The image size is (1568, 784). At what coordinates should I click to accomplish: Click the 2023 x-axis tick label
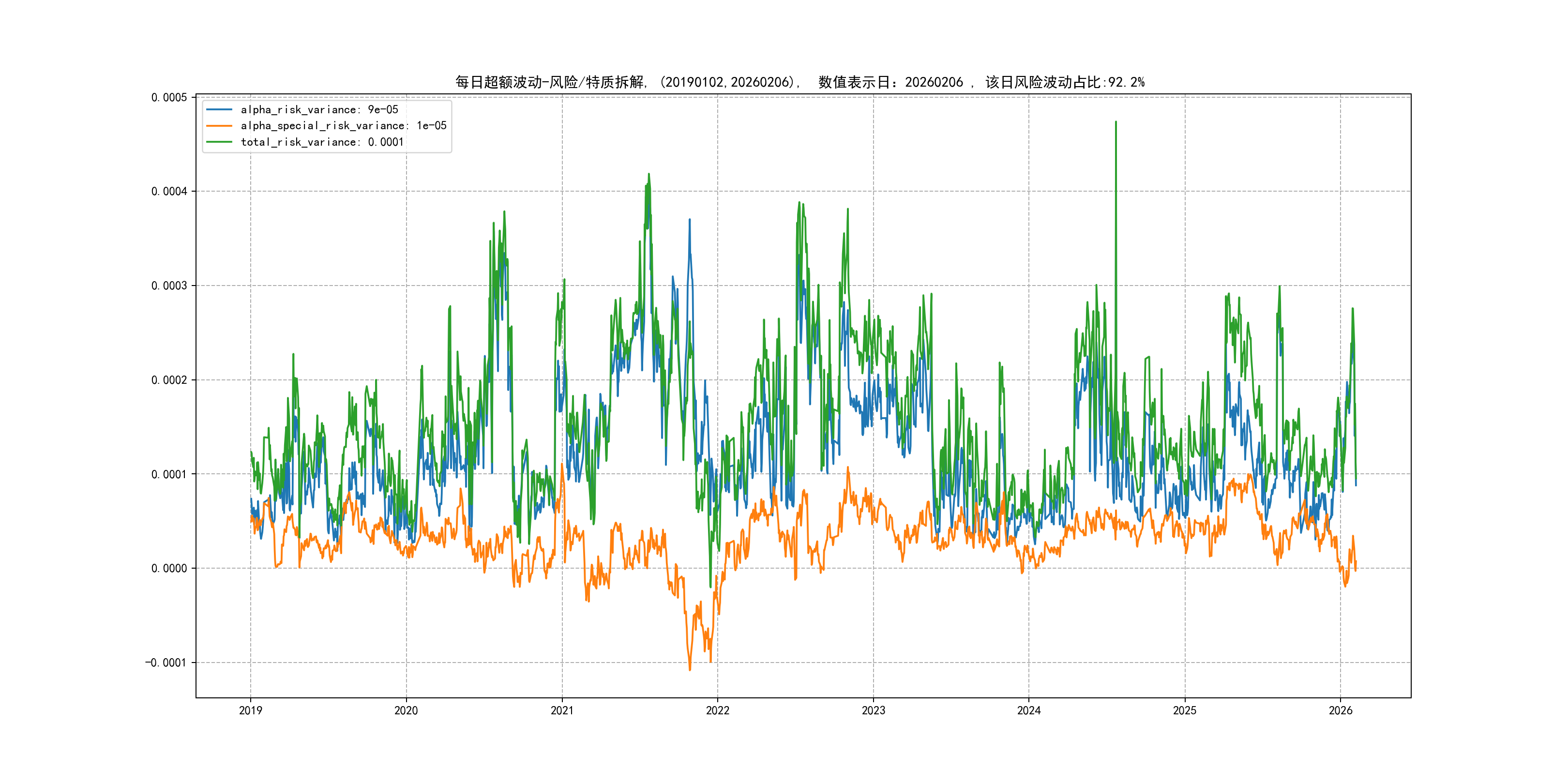(873, 710)
